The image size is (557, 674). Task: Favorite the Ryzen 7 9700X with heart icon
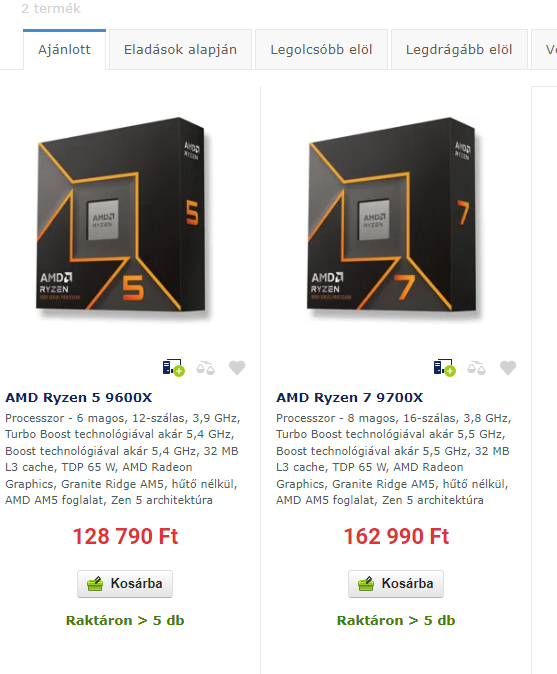508,368
